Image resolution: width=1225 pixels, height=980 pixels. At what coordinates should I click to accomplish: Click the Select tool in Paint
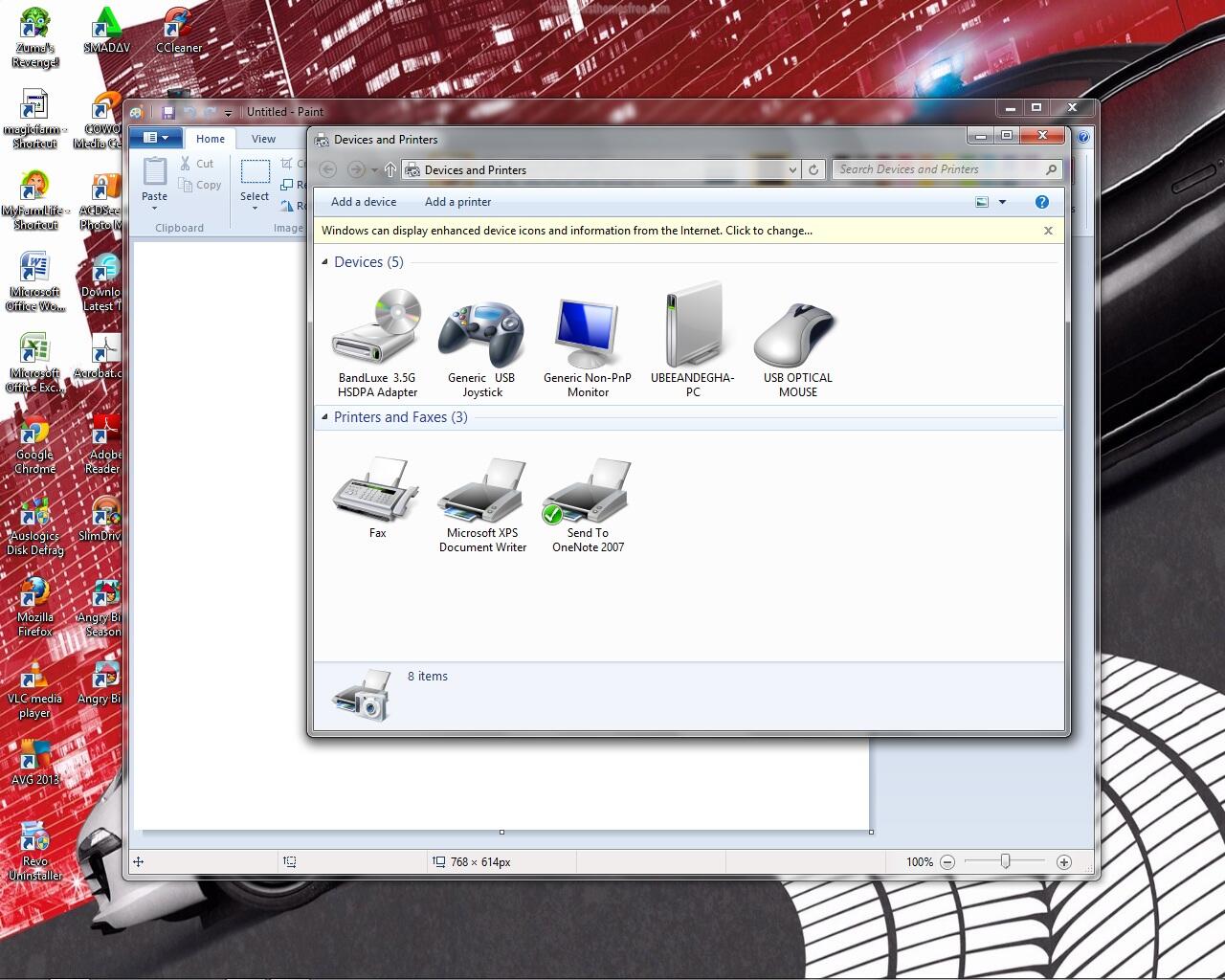click(x=255, y=172)
